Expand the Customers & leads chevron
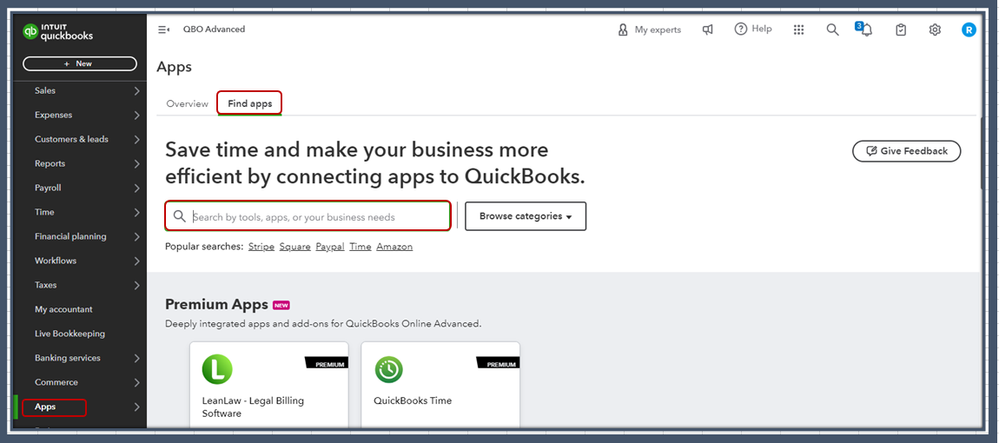The height and width of the screenshot is (443, 999). (136, 140)
